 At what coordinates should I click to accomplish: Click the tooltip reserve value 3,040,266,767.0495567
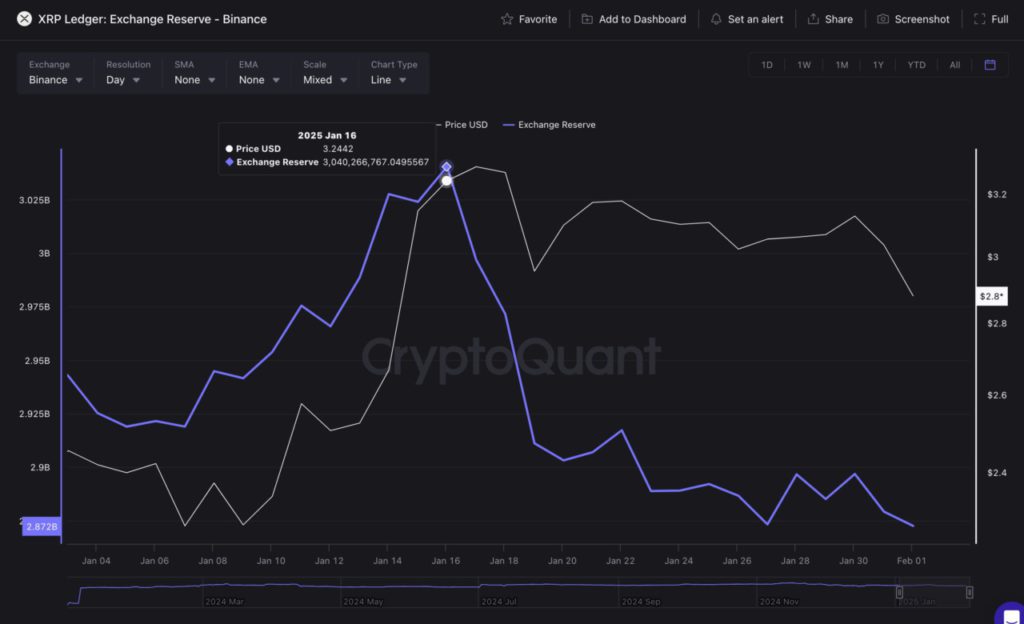coord(376,162)
